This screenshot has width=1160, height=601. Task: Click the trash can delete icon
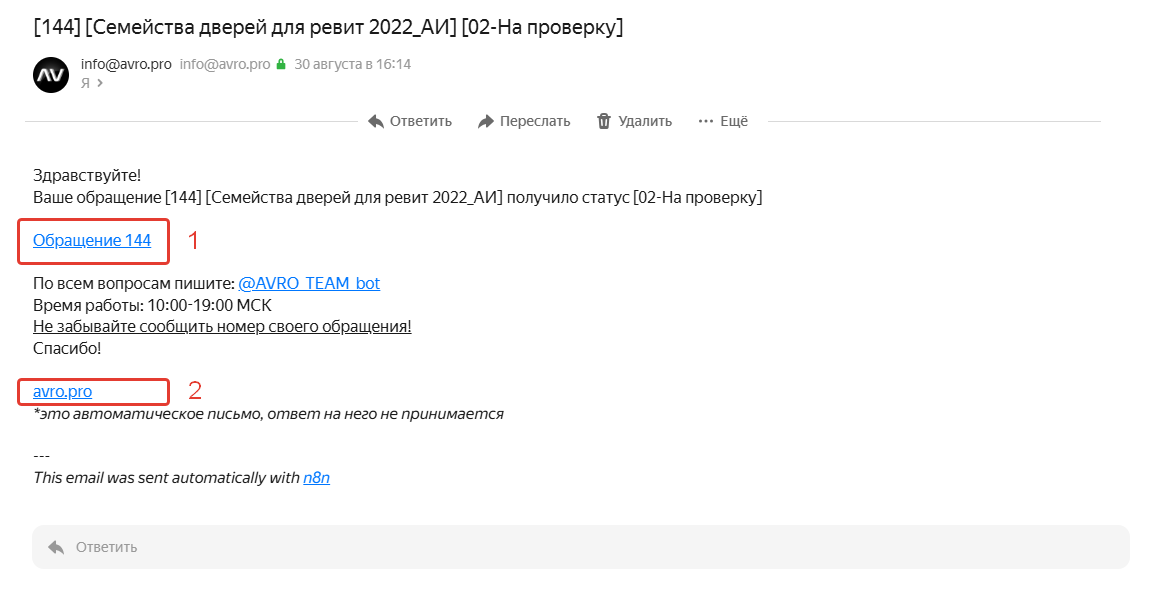(604, 121)
